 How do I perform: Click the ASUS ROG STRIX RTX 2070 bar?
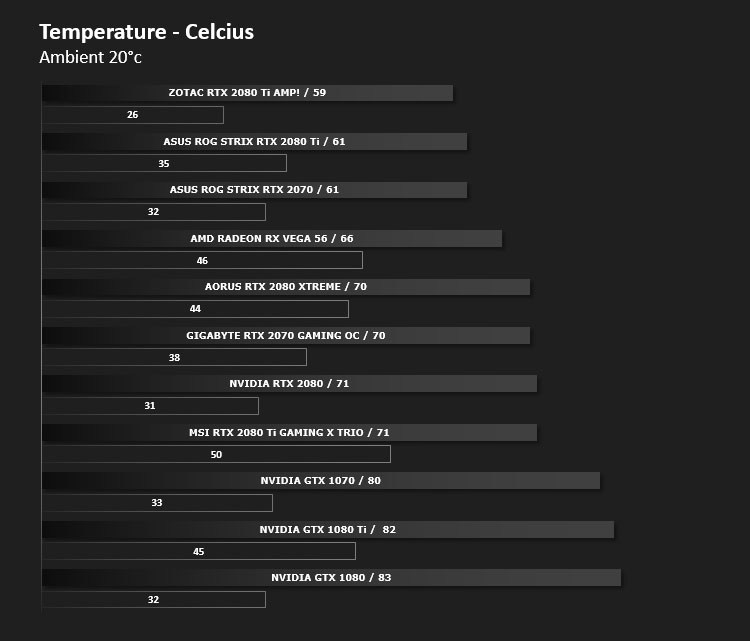point(254,190)
